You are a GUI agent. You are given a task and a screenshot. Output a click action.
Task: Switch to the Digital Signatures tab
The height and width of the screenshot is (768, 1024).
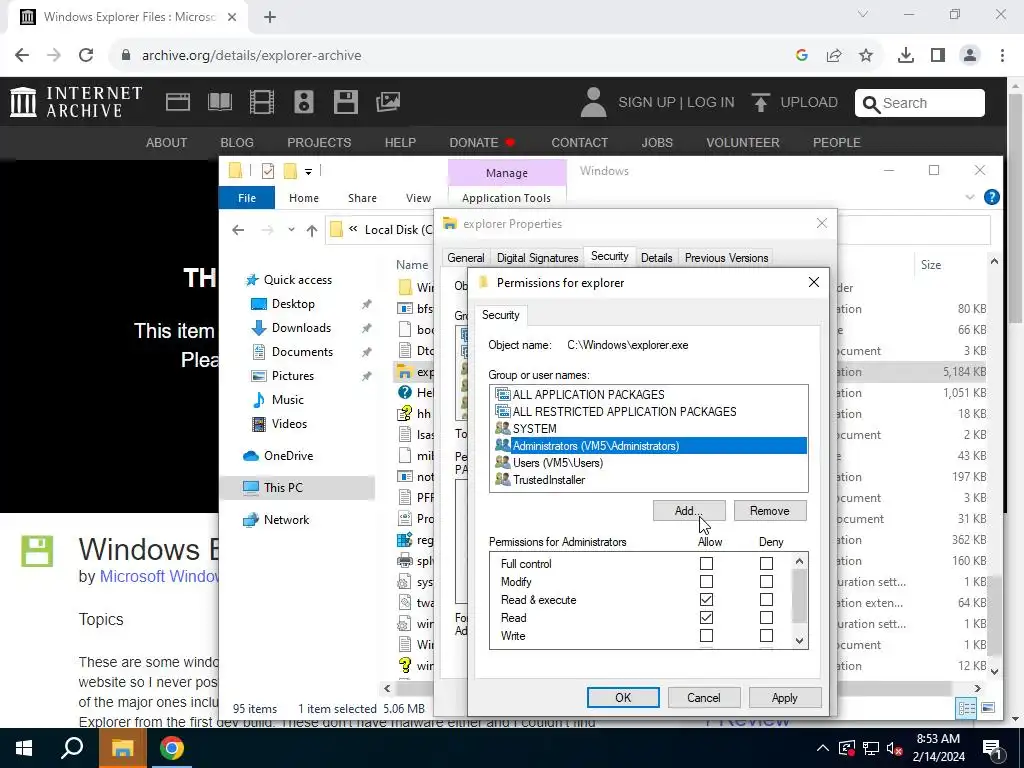(x=537, y=258)
